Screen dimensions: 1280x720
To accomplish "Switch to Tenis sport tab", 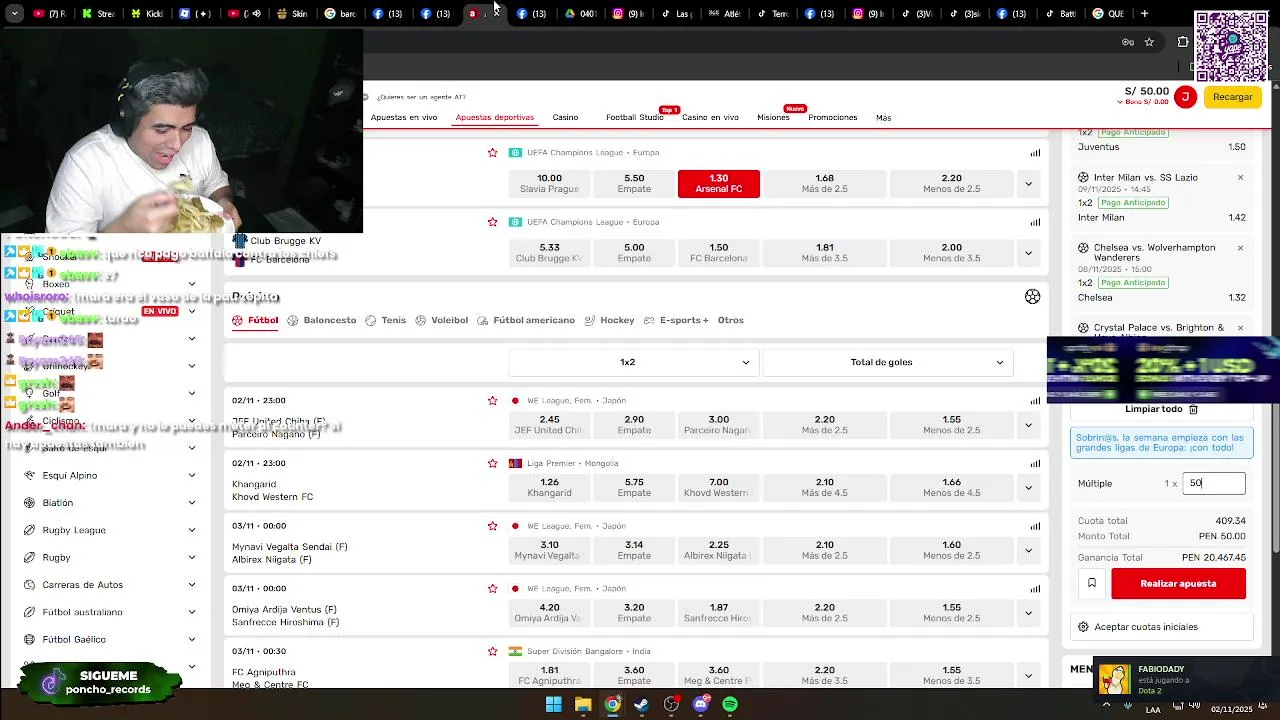I will point(386,320).
